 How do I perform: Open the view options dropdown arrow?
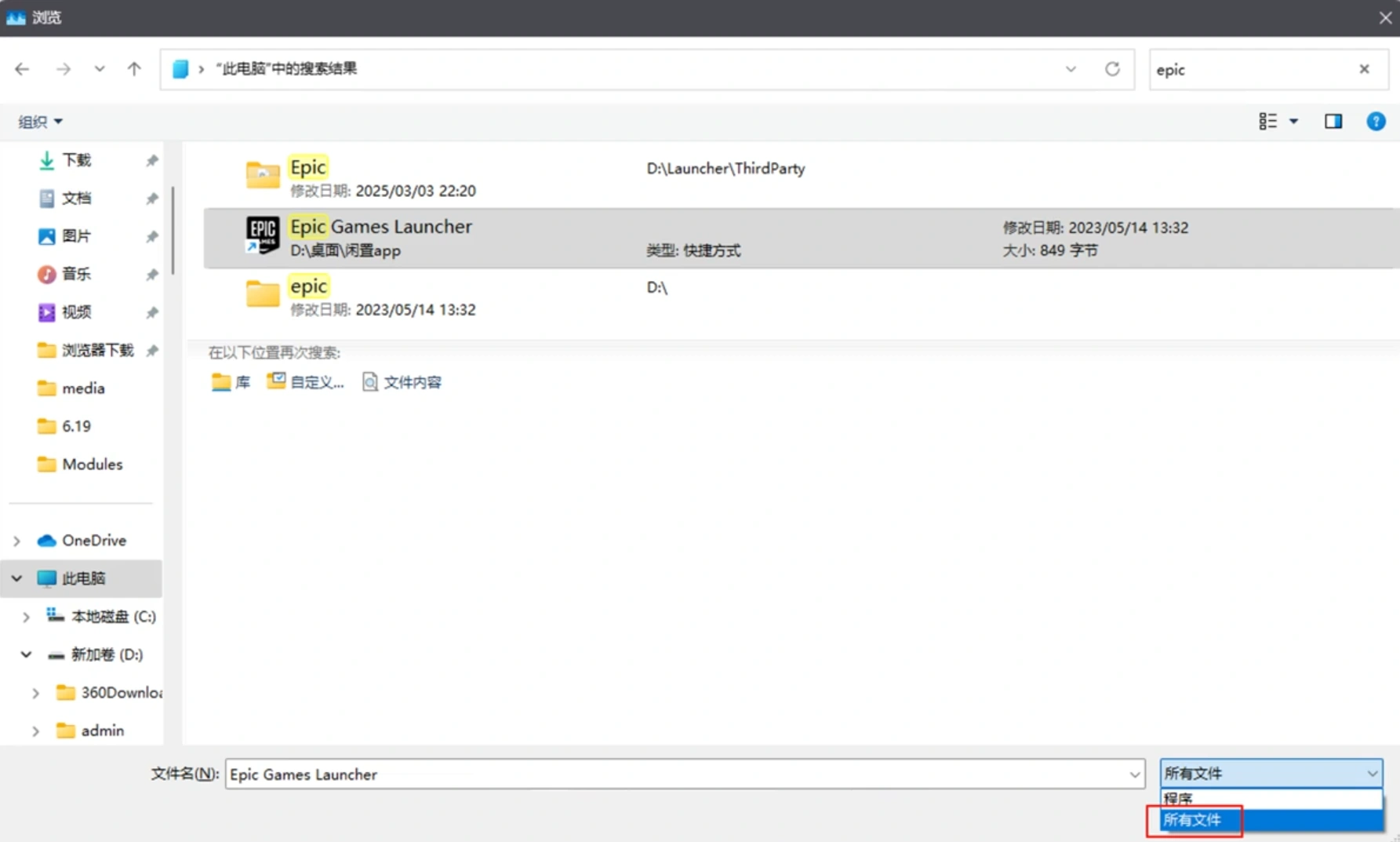tap(1294, 121)
